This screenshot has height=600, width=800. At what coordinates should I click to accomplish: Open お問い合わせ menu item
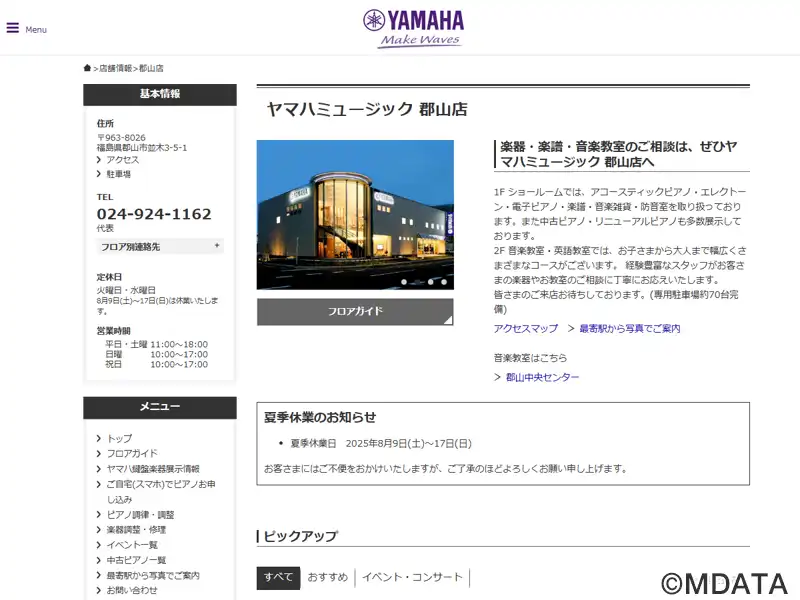coord(132,590)
